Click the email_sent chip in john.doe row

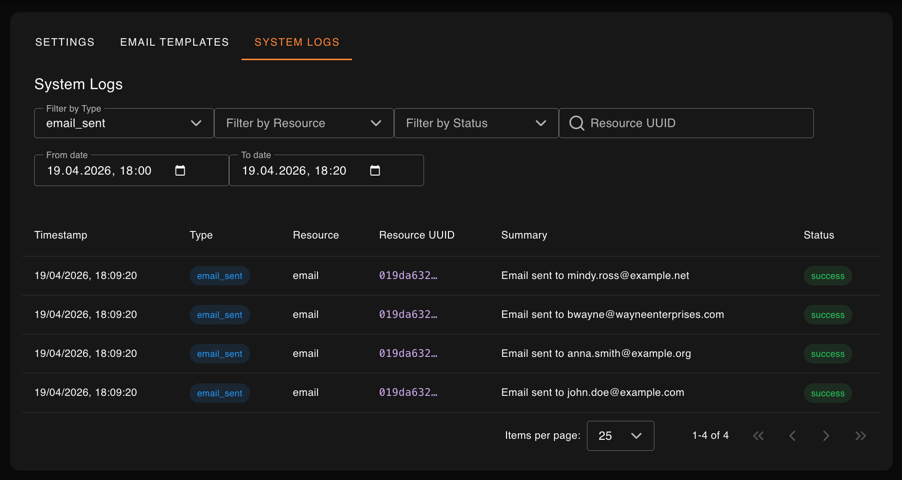pyautogui.click(x=220, y=393)
